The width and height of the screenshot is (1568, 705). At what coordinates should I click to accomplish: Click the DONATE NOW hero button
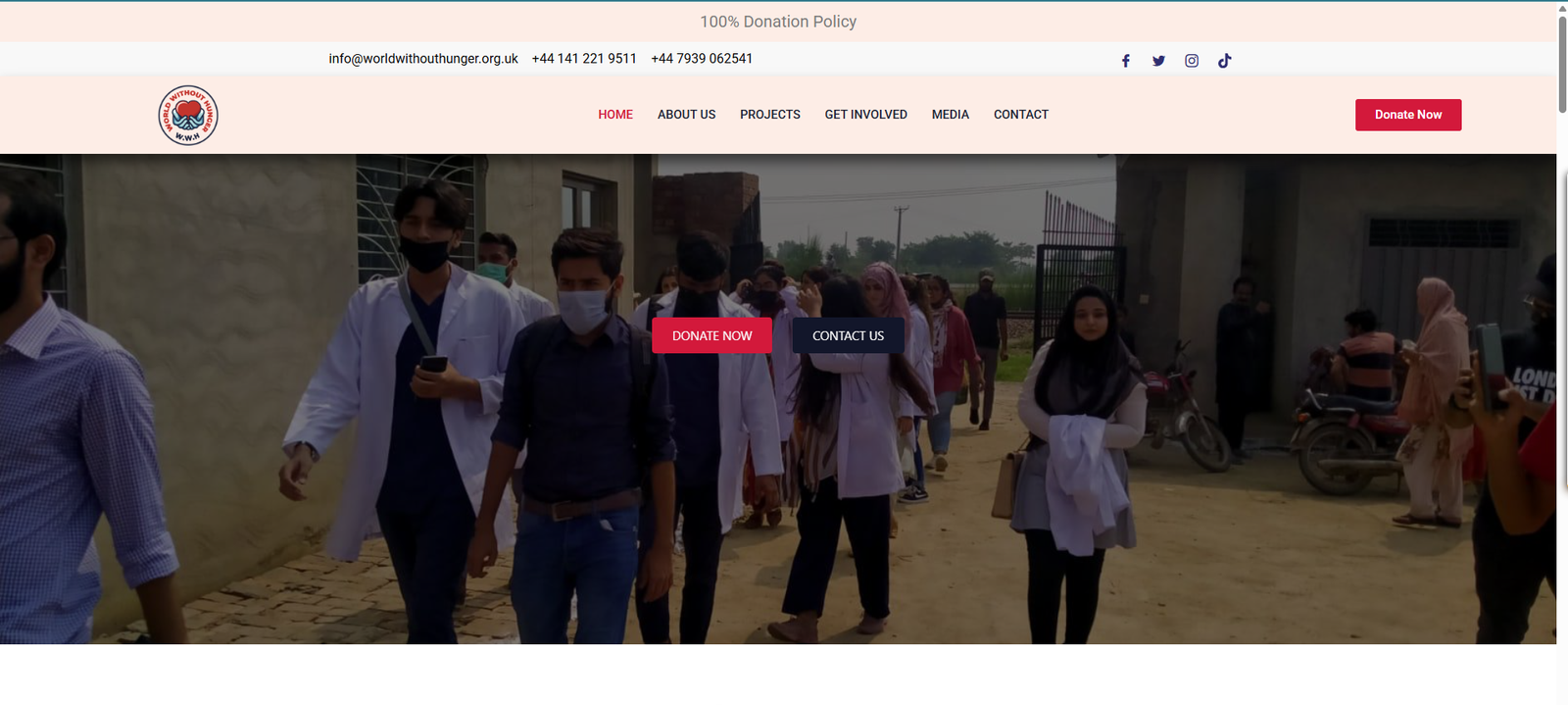point(712,335)
